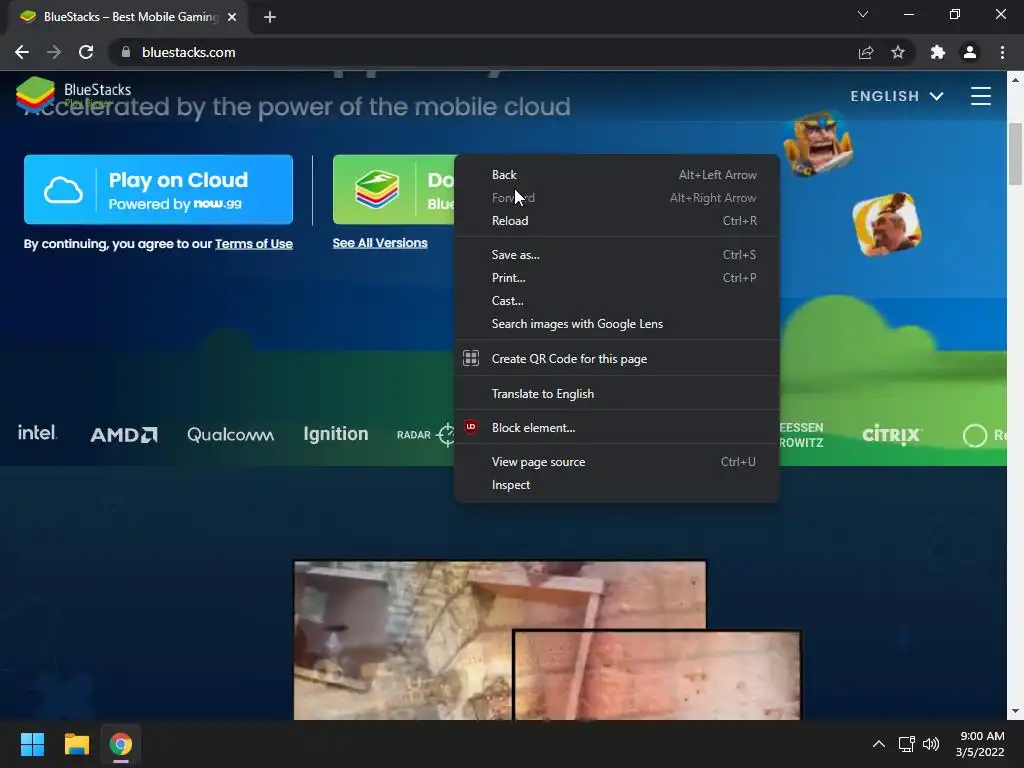The image size is (1024, 768).
Task: Open the Chrome profile avatar
Action: (x=970, y=52)
